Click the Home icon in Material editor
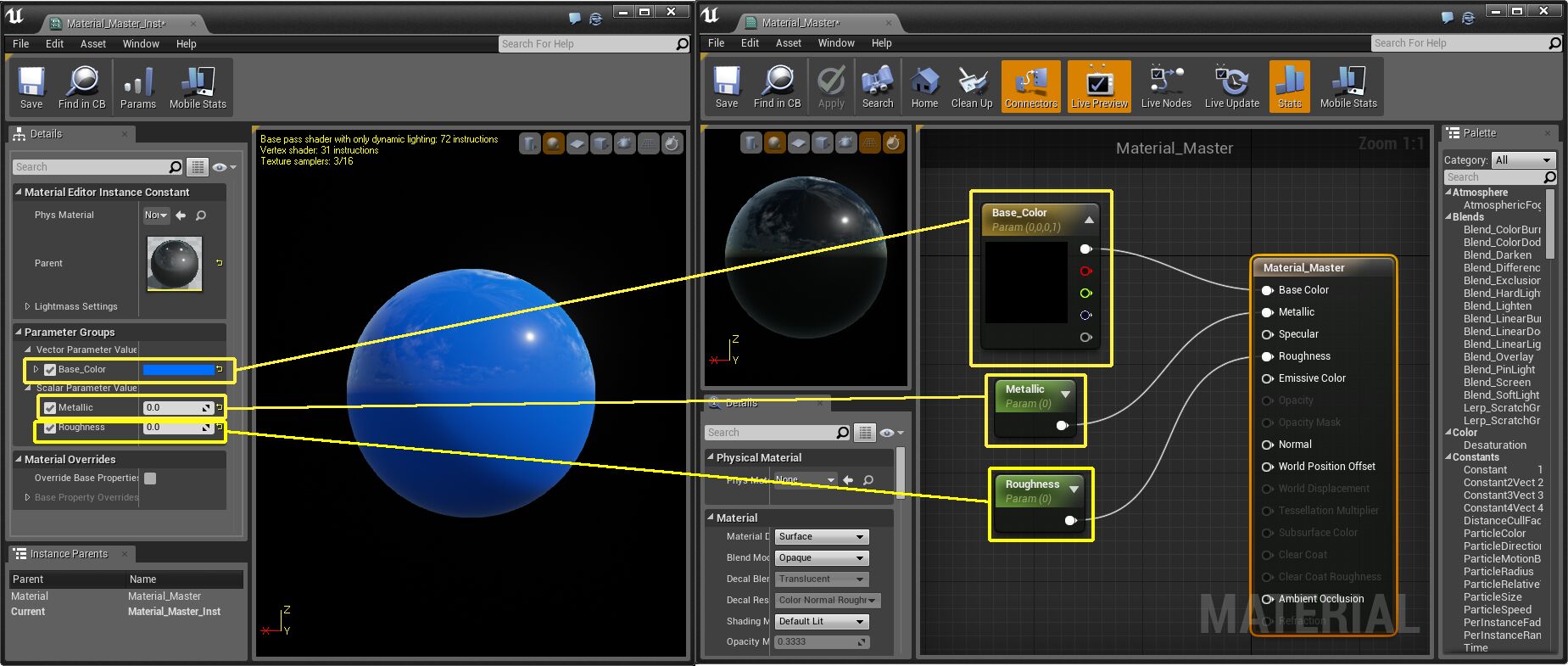1568x666 pixels. pos(924,87)
